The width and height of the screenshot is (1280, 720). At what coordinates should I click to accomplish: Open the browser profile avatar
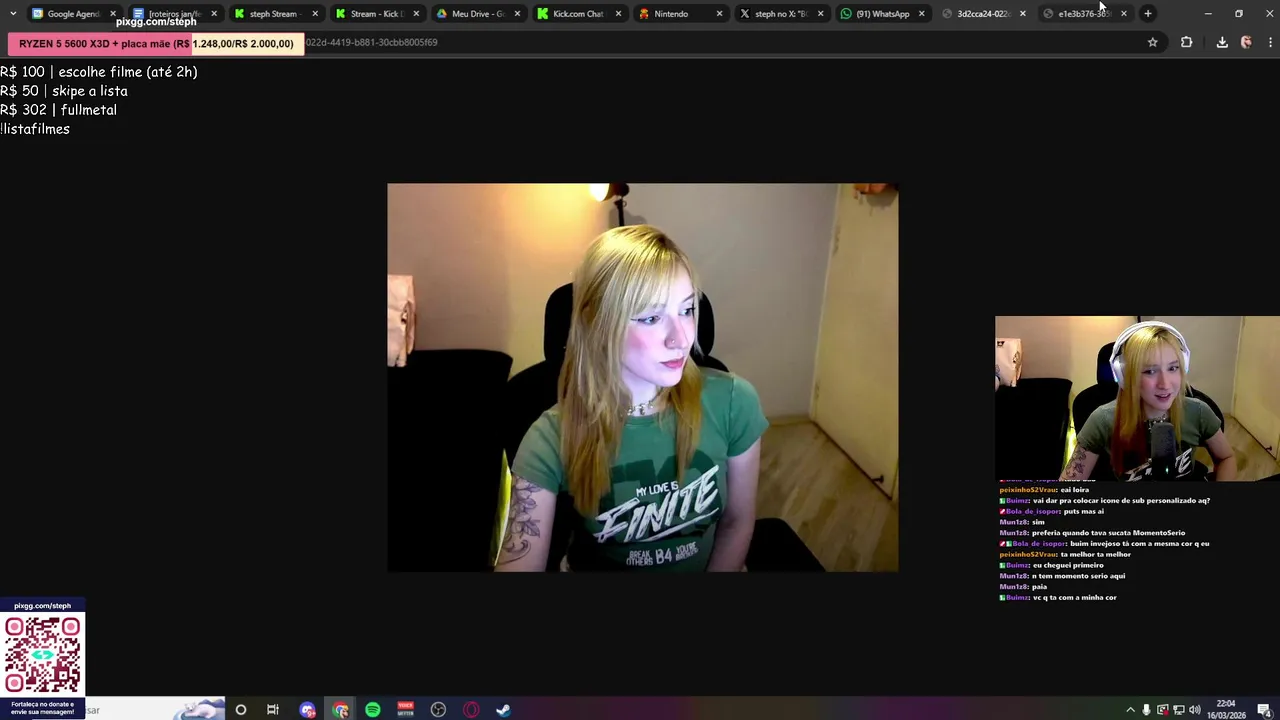coord(1246,42)
